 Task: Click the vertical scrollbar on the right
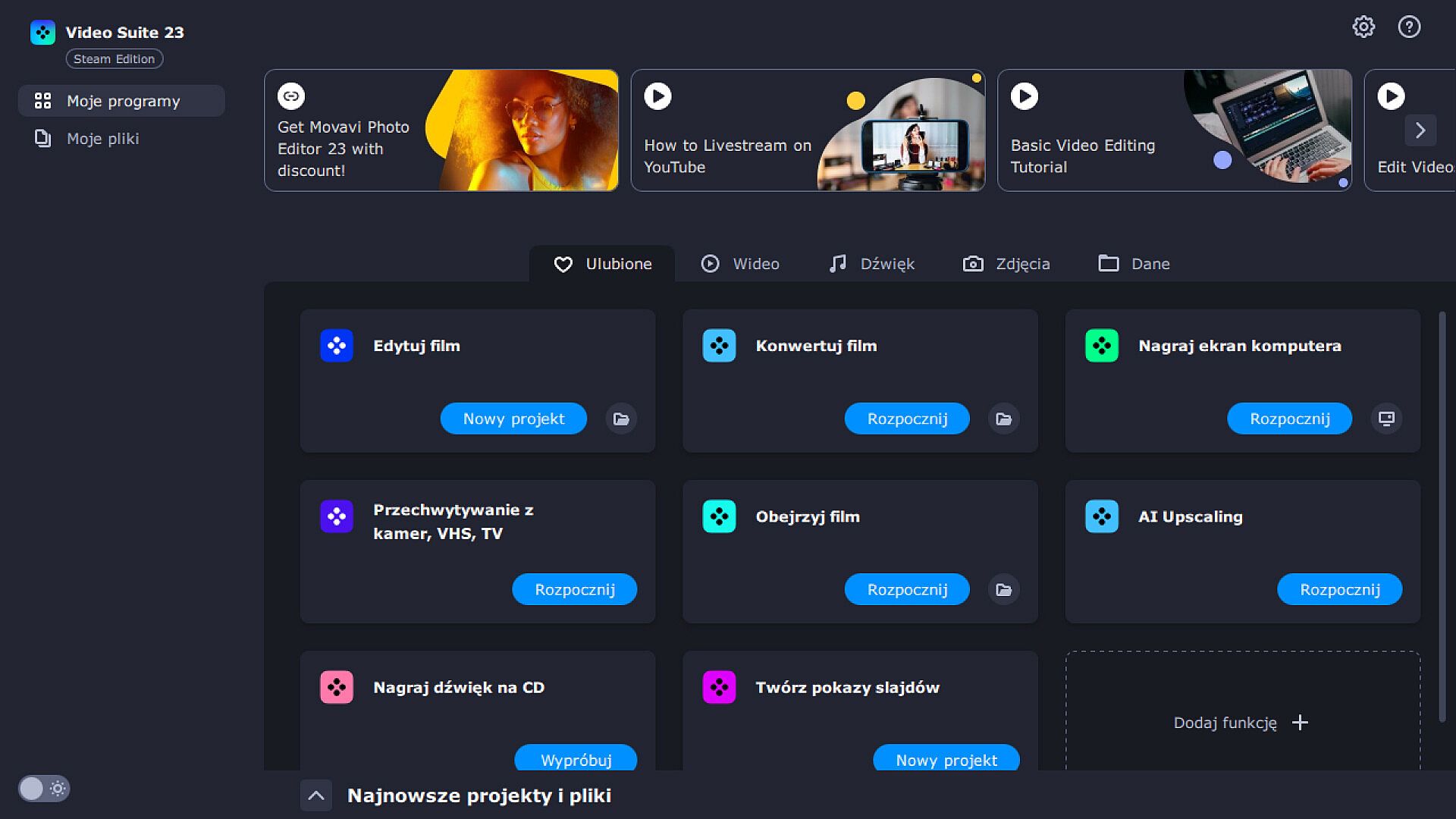click(1442, 516)
